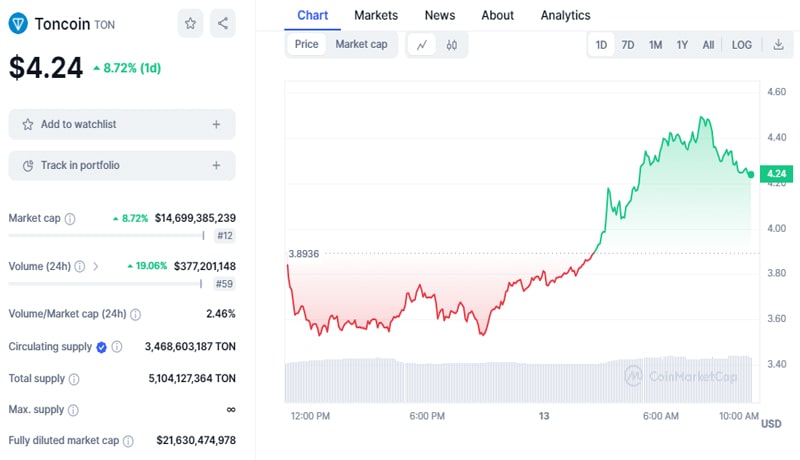Image resolution: width=800 pixels, height=460 pixels.
Task: Click the volume bars area under the chart
Action: pos(518,380)
